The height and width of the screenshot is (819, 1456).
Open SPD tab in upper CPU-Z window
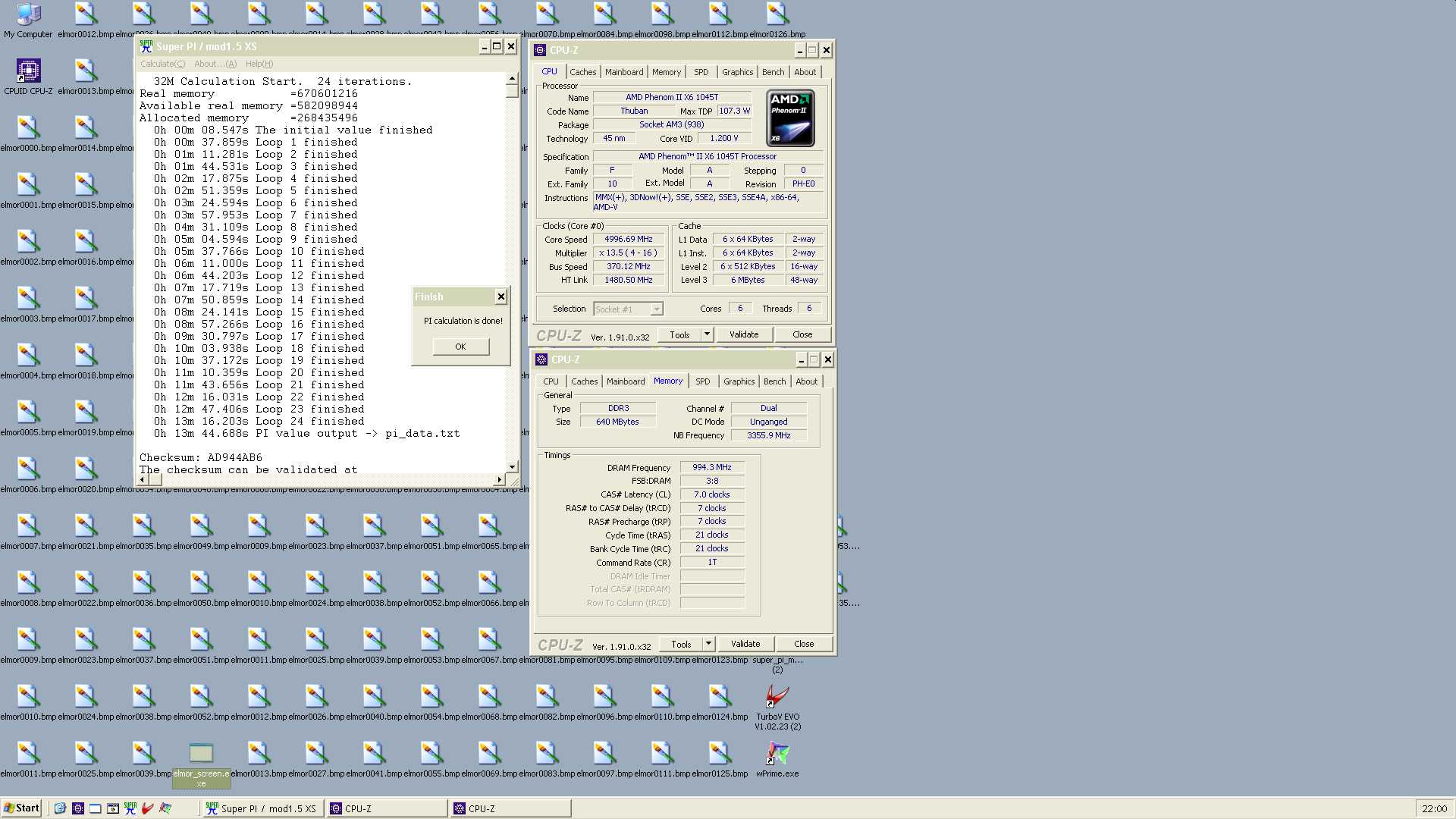(701, 72)
